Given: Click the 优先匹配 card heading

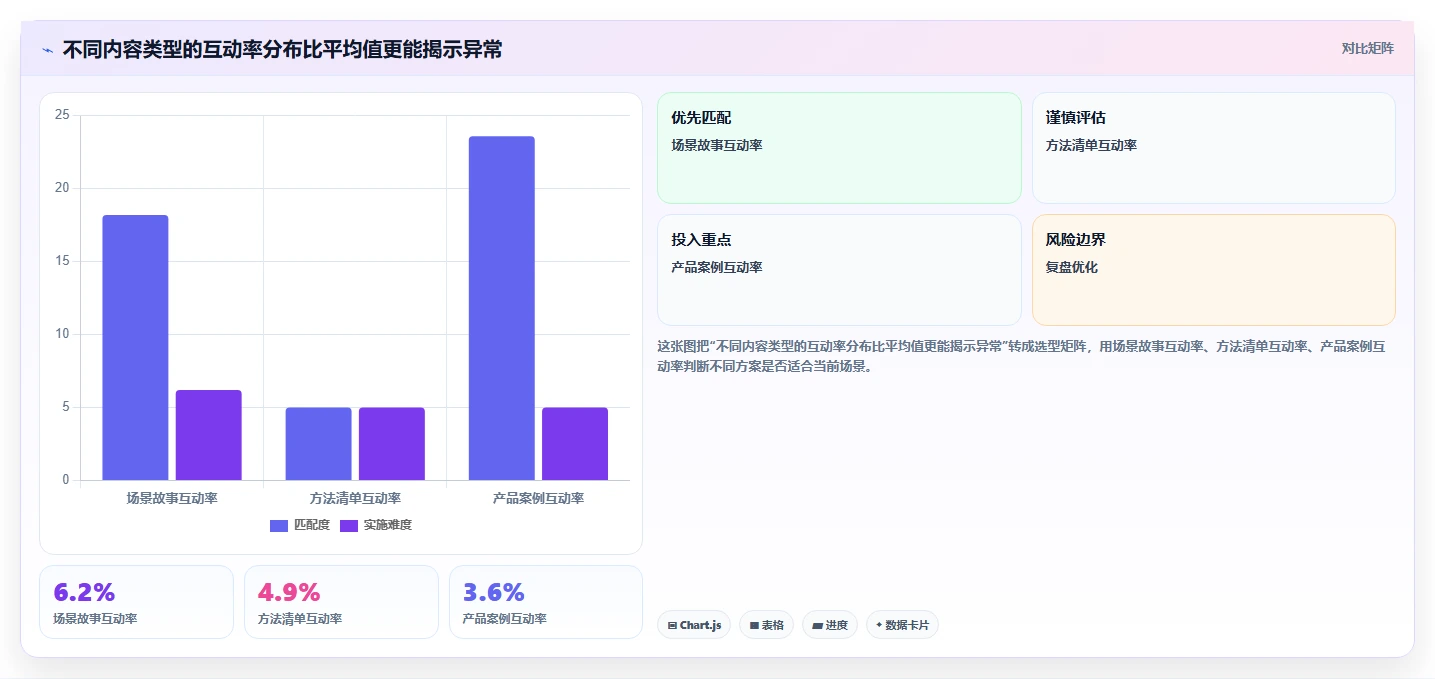Looking at the screenshot, I should [x=701, y=118].
